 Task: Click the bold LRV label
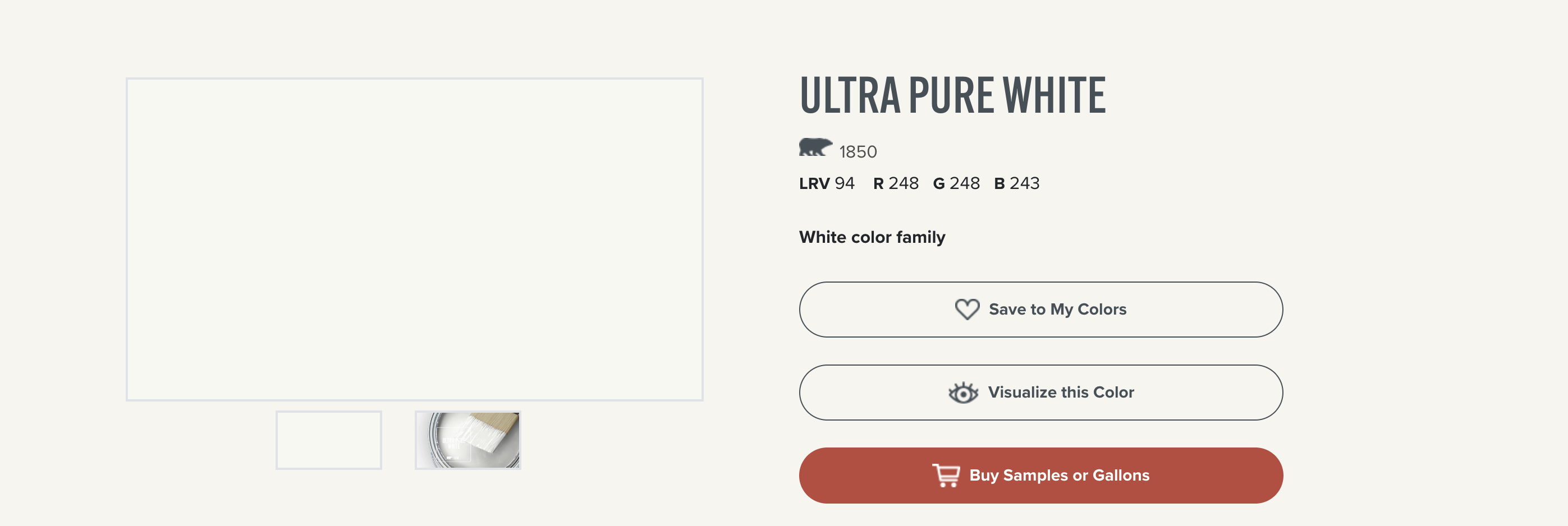[x=814, y=183]
